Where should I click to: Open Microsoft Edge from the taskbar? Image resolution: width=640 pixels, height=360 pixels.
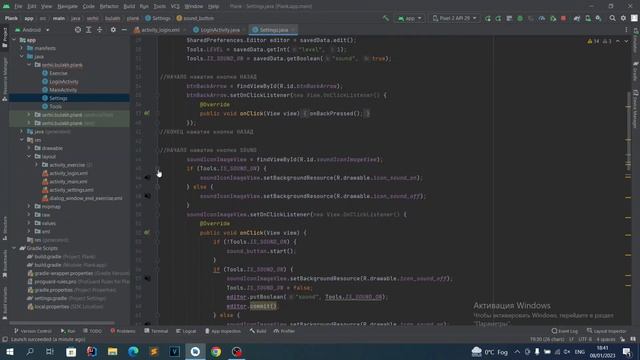tap(133, 351)
